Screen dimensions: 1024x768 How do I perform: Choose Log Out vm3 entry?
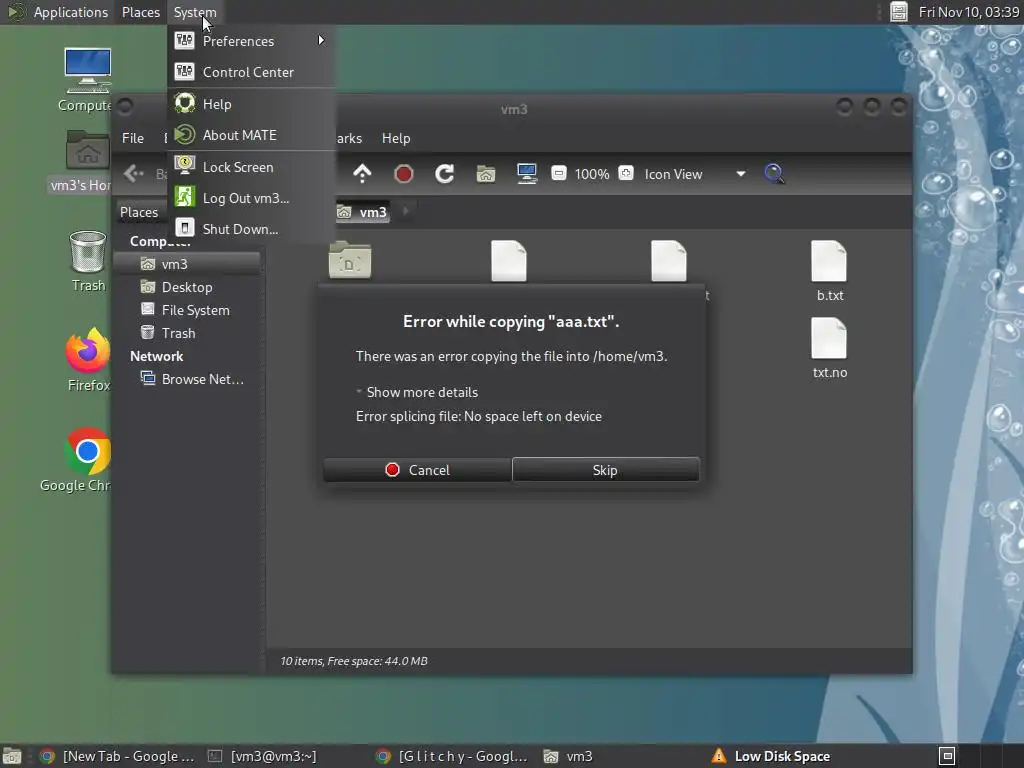[251, 198]
